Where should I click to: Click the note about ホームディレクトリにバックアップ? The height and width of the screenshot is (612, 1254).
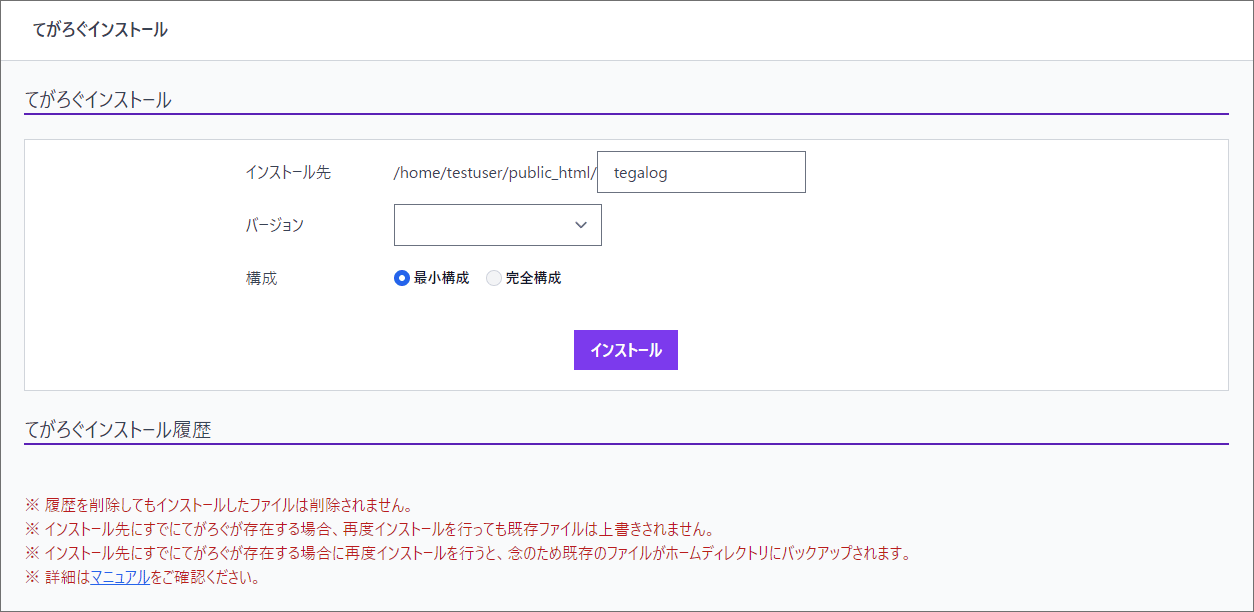point(468,553)
